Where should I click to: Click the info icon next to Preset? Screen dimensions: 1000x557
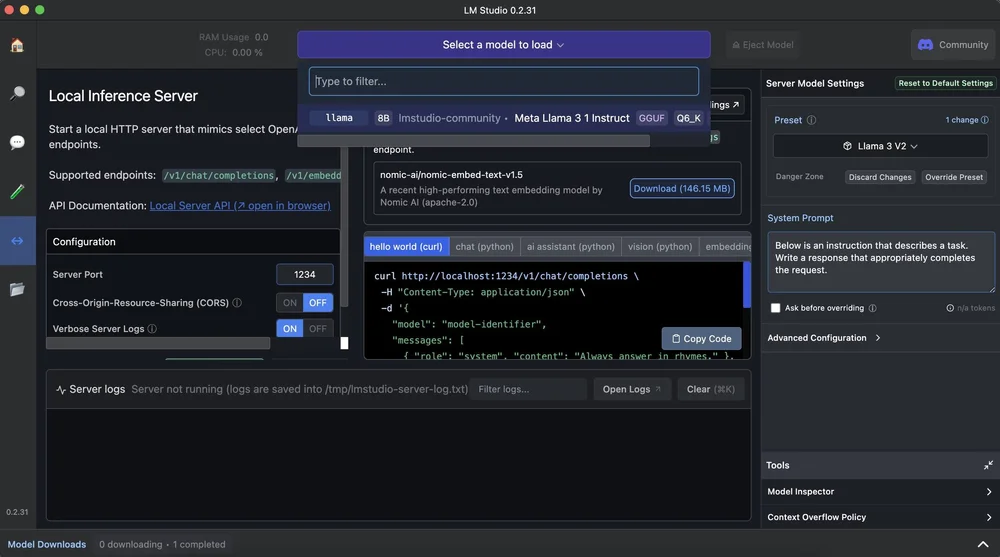point(811,120)
